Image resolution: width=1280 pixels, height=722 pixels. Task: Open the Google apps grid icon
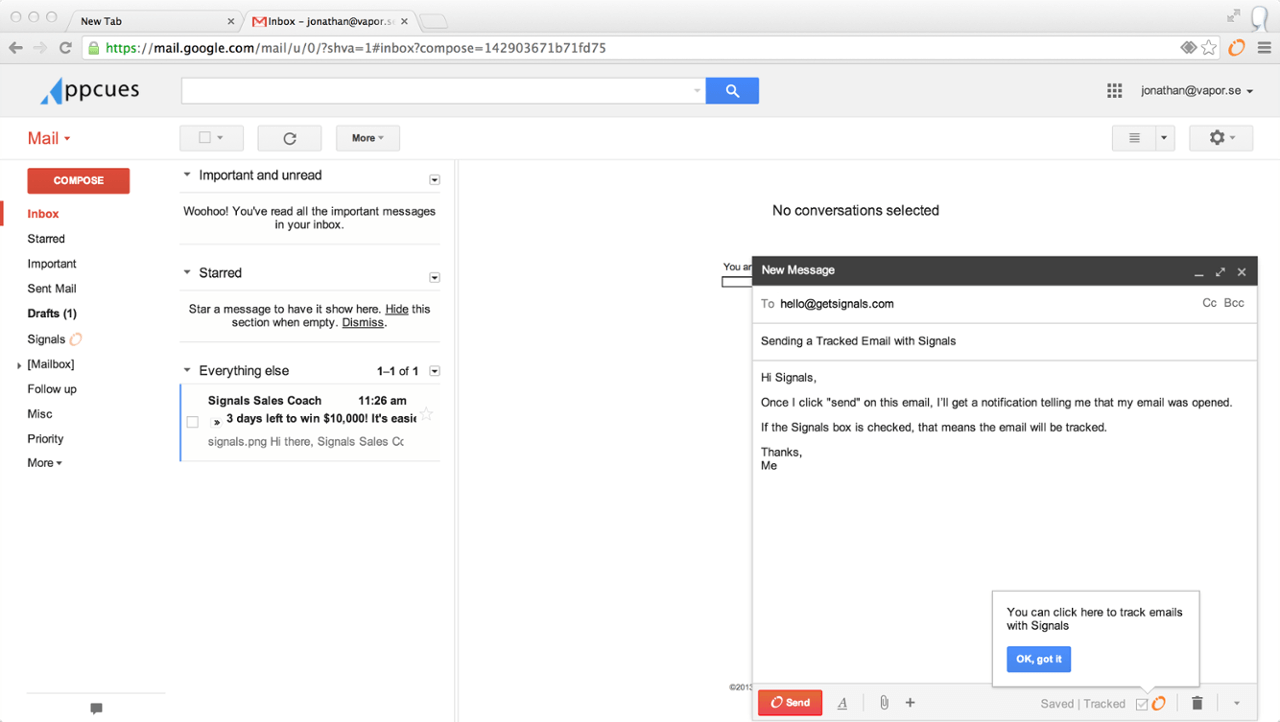pos(1114,91)
